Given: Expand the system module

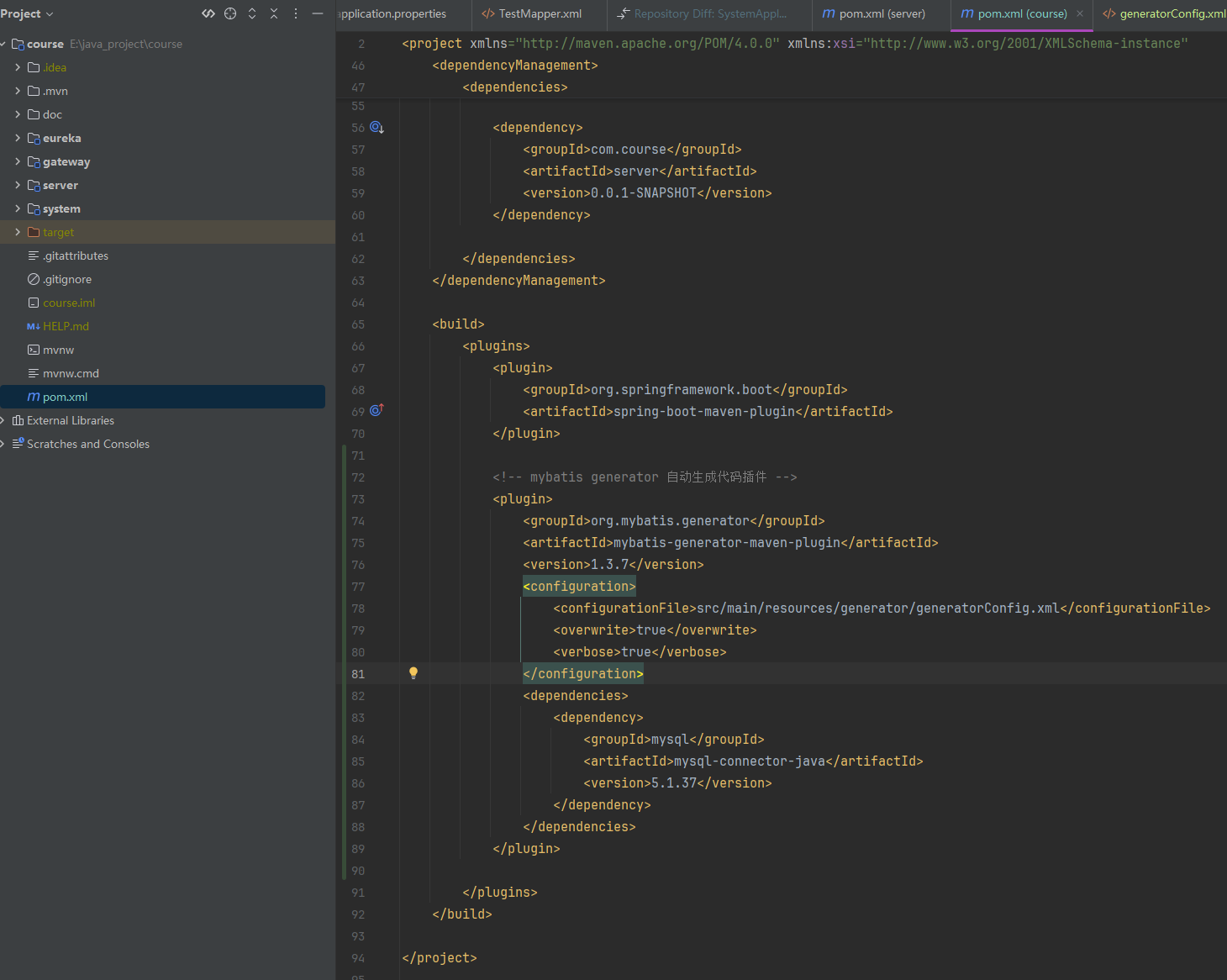Looking at the screenshot, I should tap(18, 208).
